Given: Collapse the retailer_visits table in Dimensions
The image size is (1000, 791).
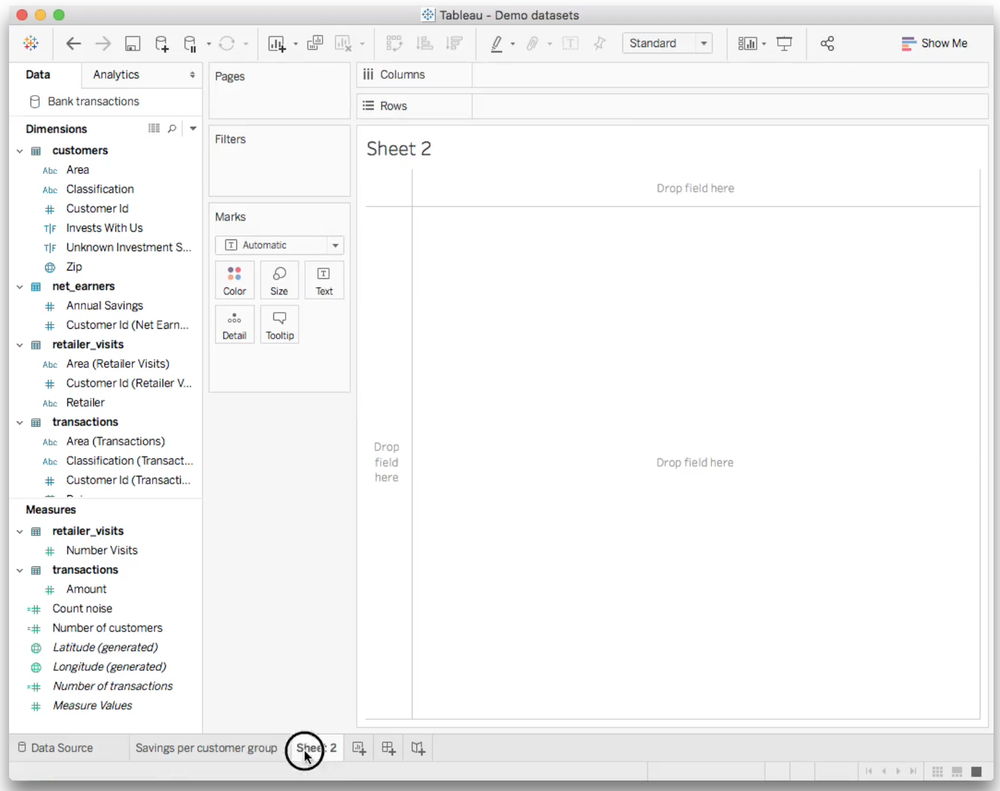Looking at the screenshot, I should [20, 345].
